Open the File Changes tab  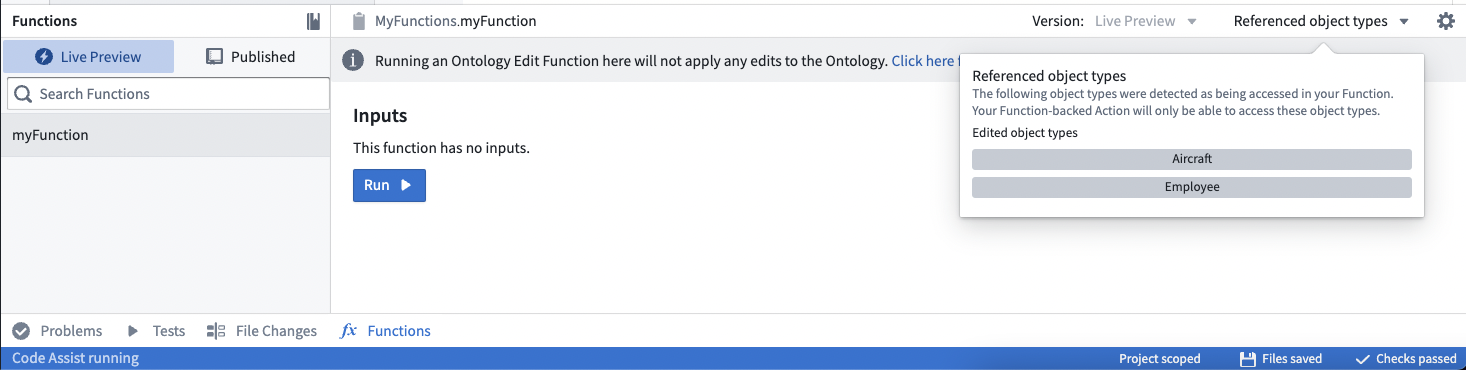262,331
